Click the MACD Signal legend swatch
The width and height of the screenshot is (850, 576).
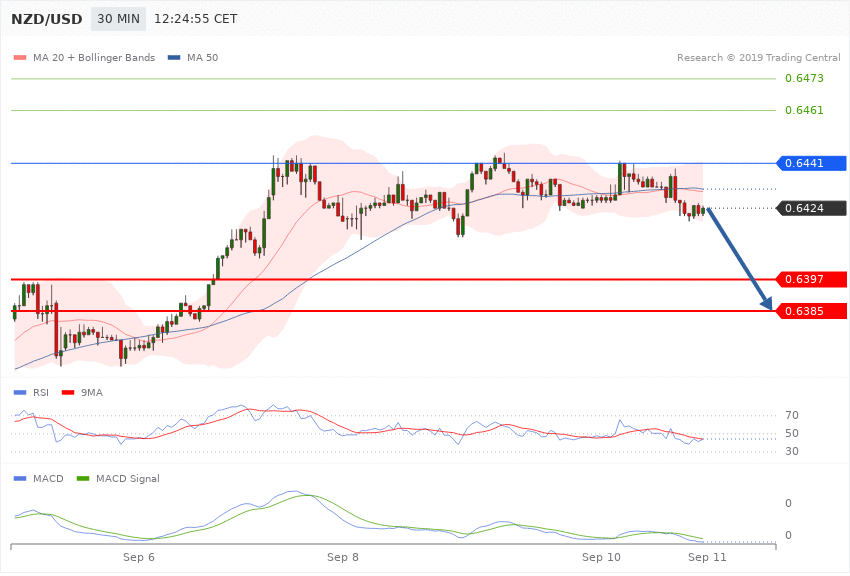(x=83, y=478)
